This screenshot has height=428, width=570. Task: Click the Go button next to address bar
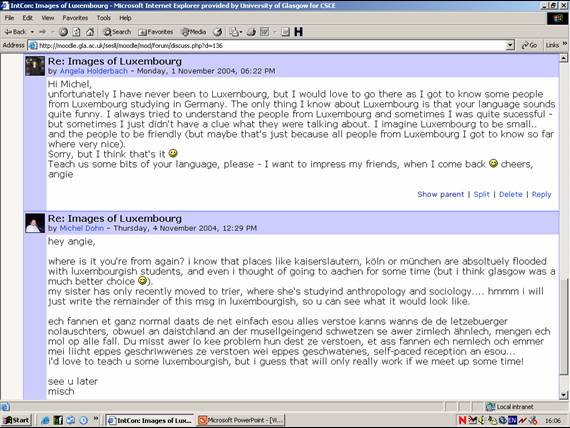529,45
